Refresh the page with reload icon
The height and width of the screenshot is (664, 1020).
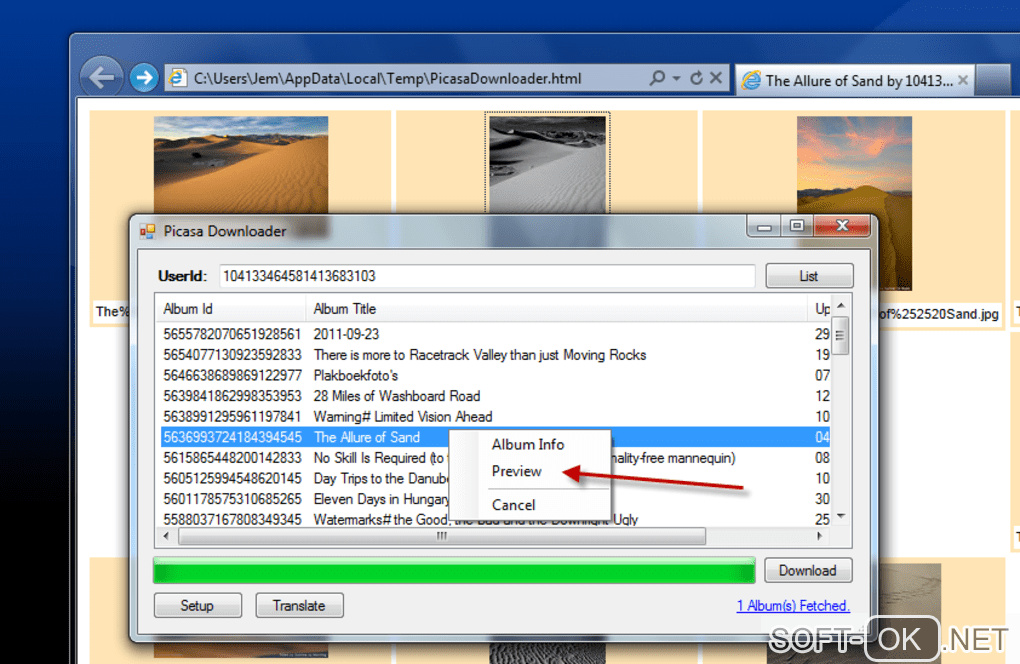point(696,78)
